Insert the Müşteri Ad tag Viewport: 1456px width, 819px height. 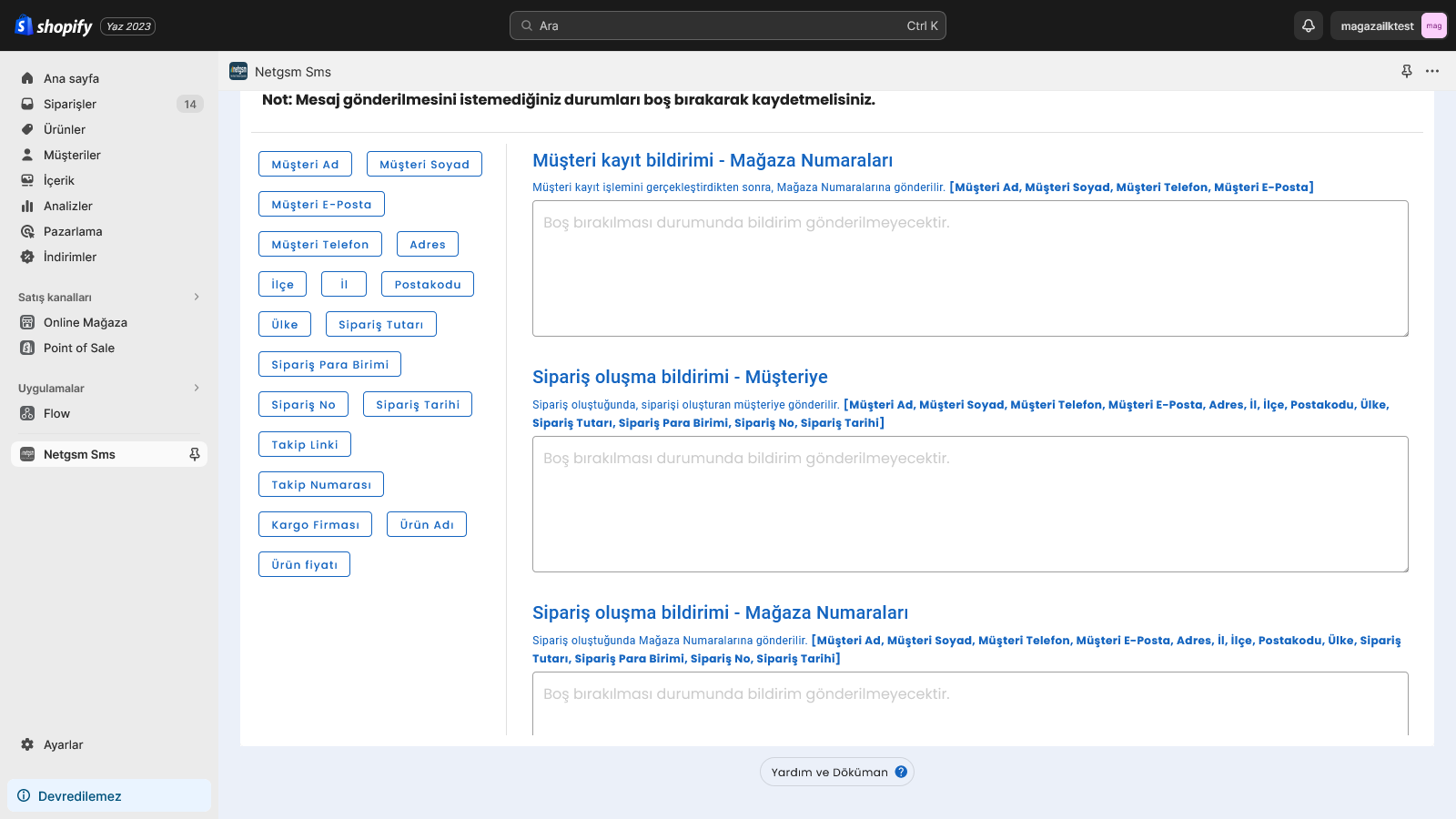(305, 164)
